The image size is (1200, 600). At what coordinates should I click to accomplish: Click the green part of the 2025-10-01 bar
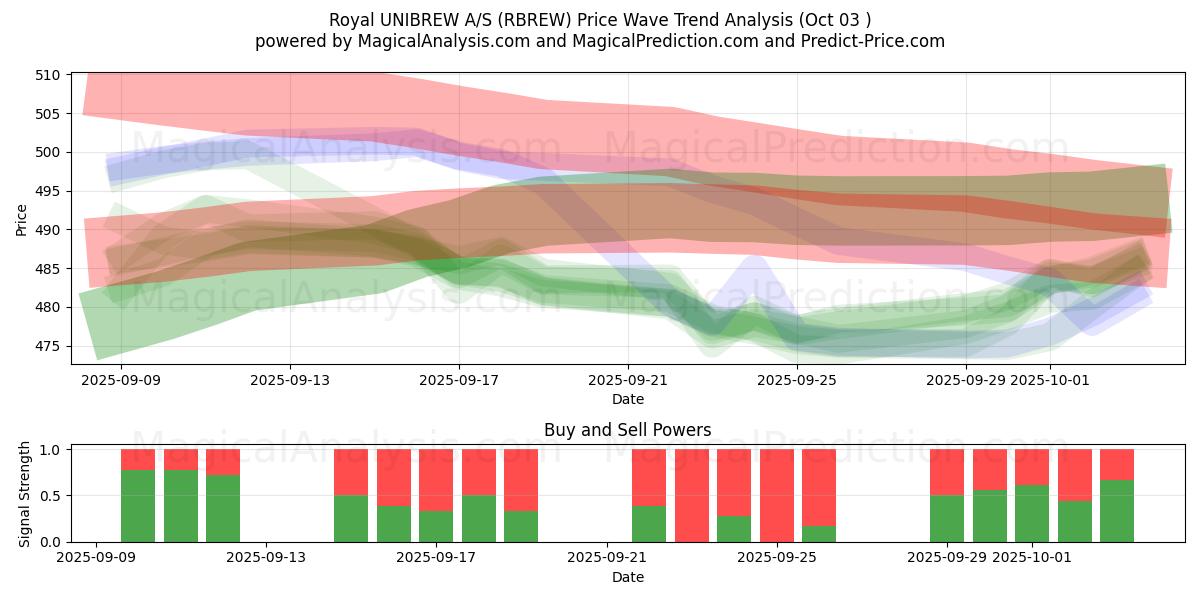1032,513
